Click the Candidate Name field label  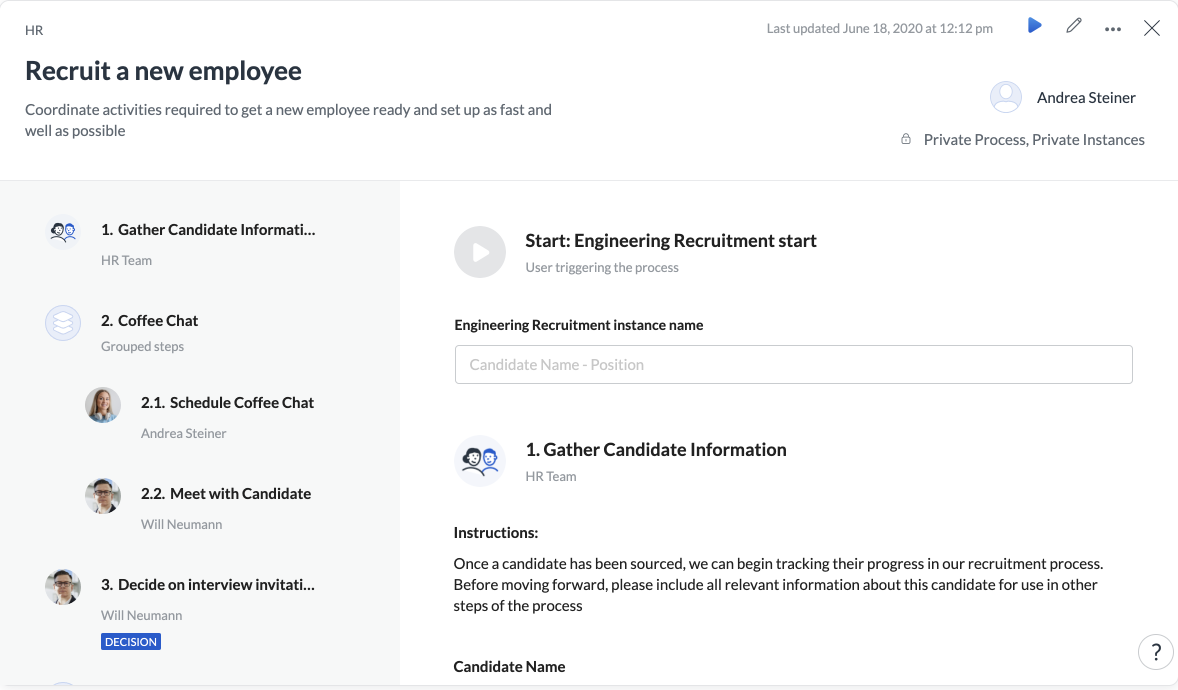tap(509, 666)
